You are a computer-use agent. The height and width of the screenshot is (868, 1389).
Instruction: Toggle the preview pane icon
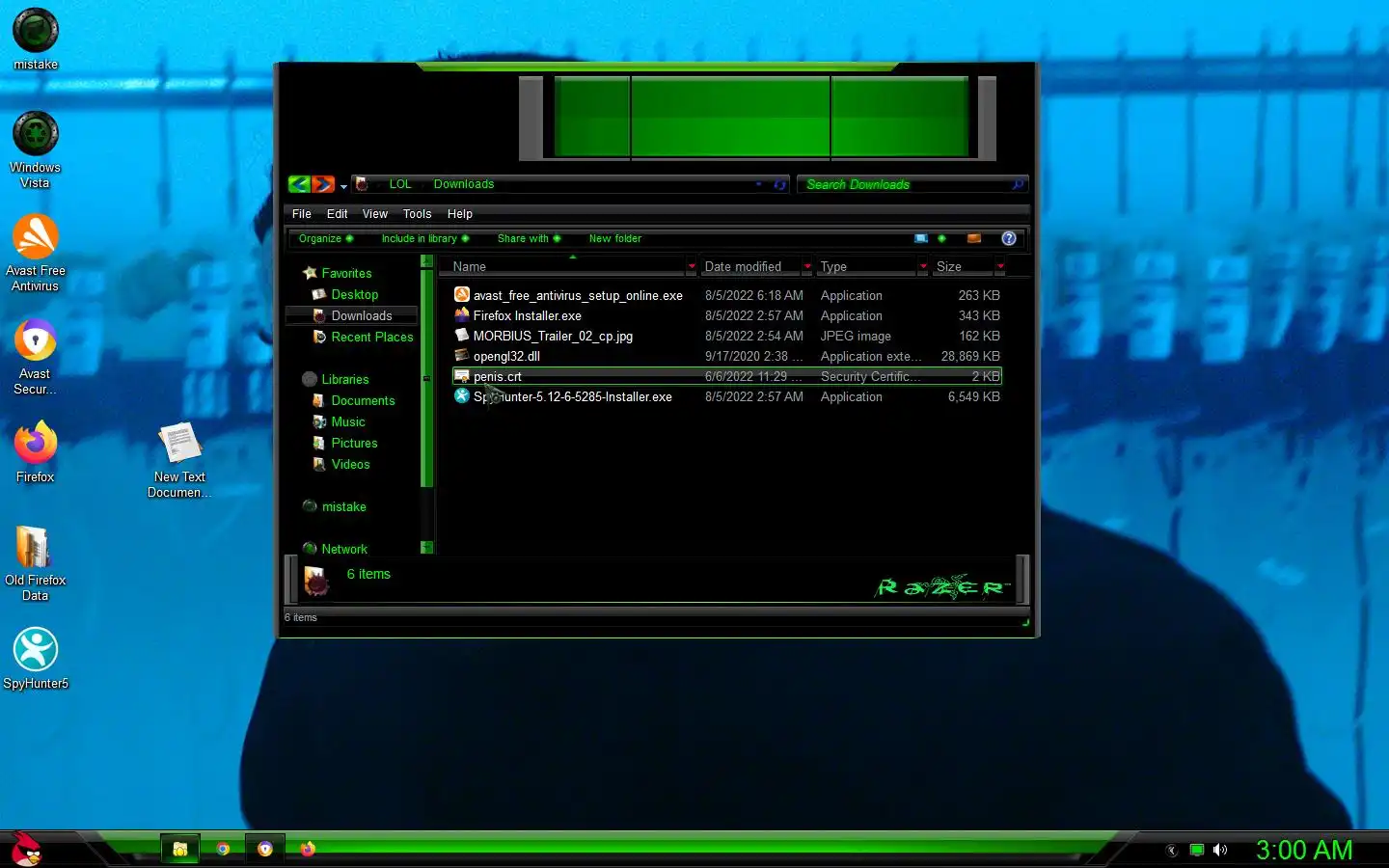coord(974,238)
